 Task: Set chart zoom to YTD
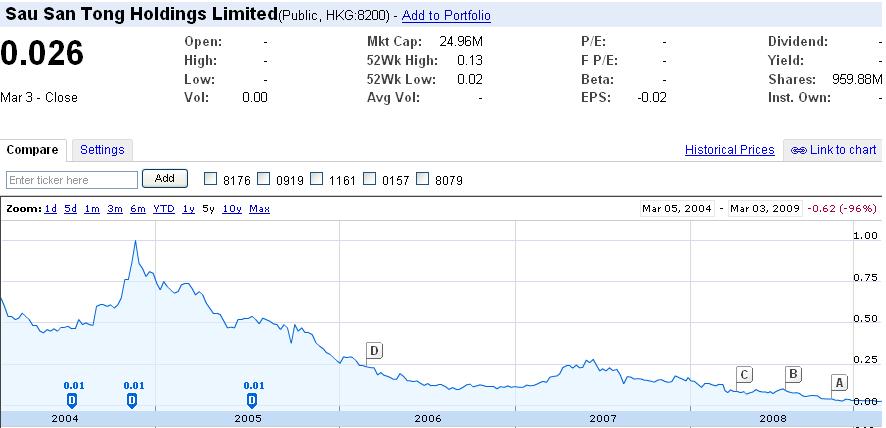[x=164, y=209]
